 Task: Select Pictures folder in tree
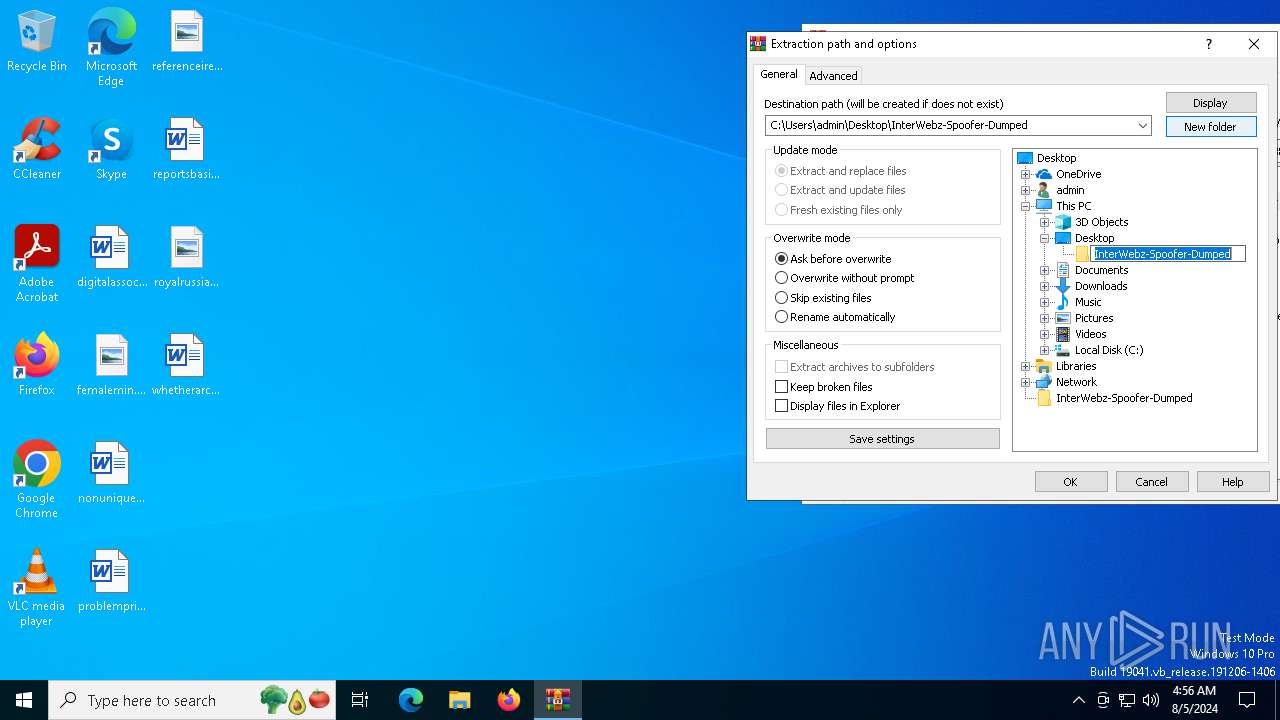pos(1093,318)
